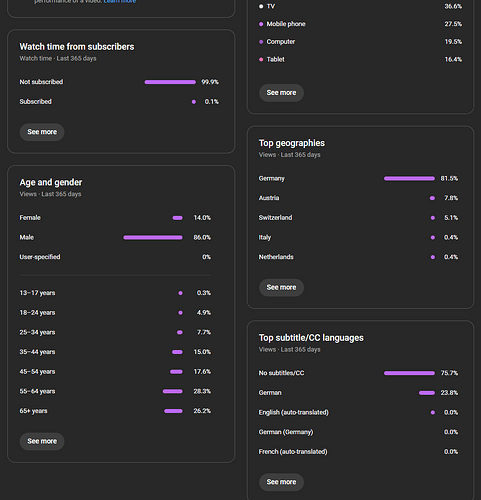Select the German subtitles purple bar

pyautogui.click(x=427, y=393)
